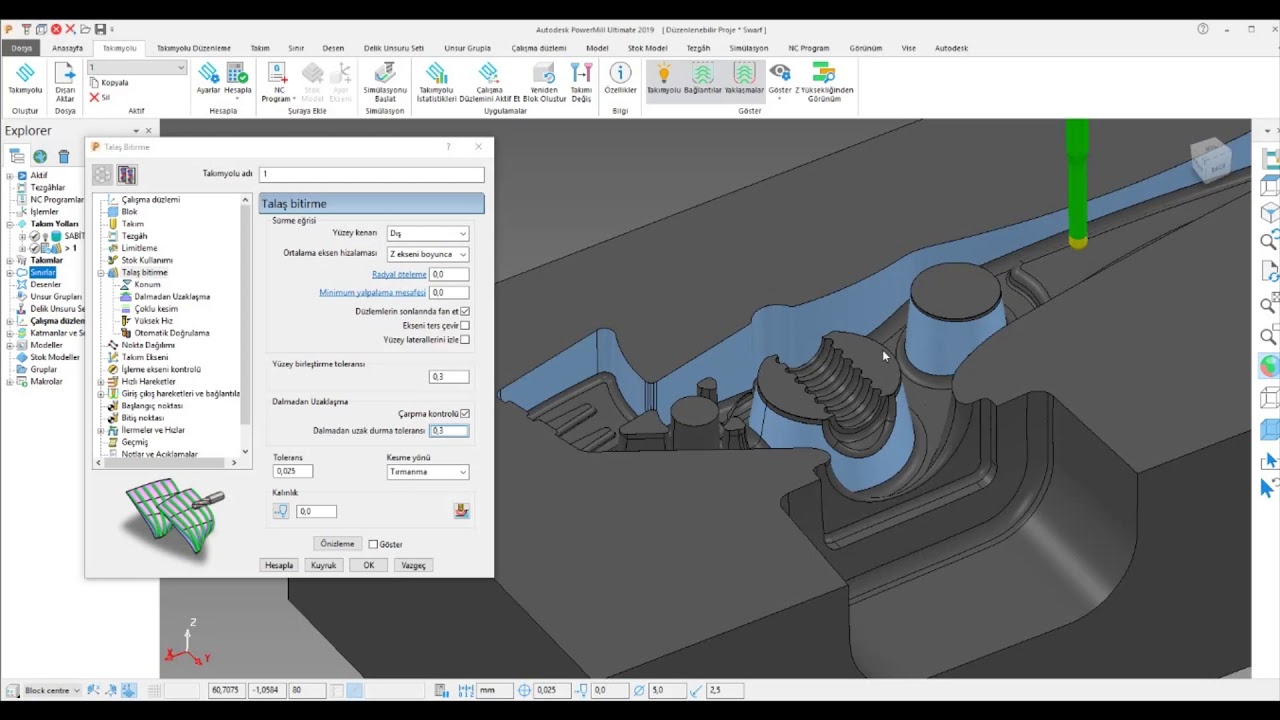1280x720 pixels.
Task: Click the shaded sphere view icon in right toolbar
Action: [x=1269, y=365]
